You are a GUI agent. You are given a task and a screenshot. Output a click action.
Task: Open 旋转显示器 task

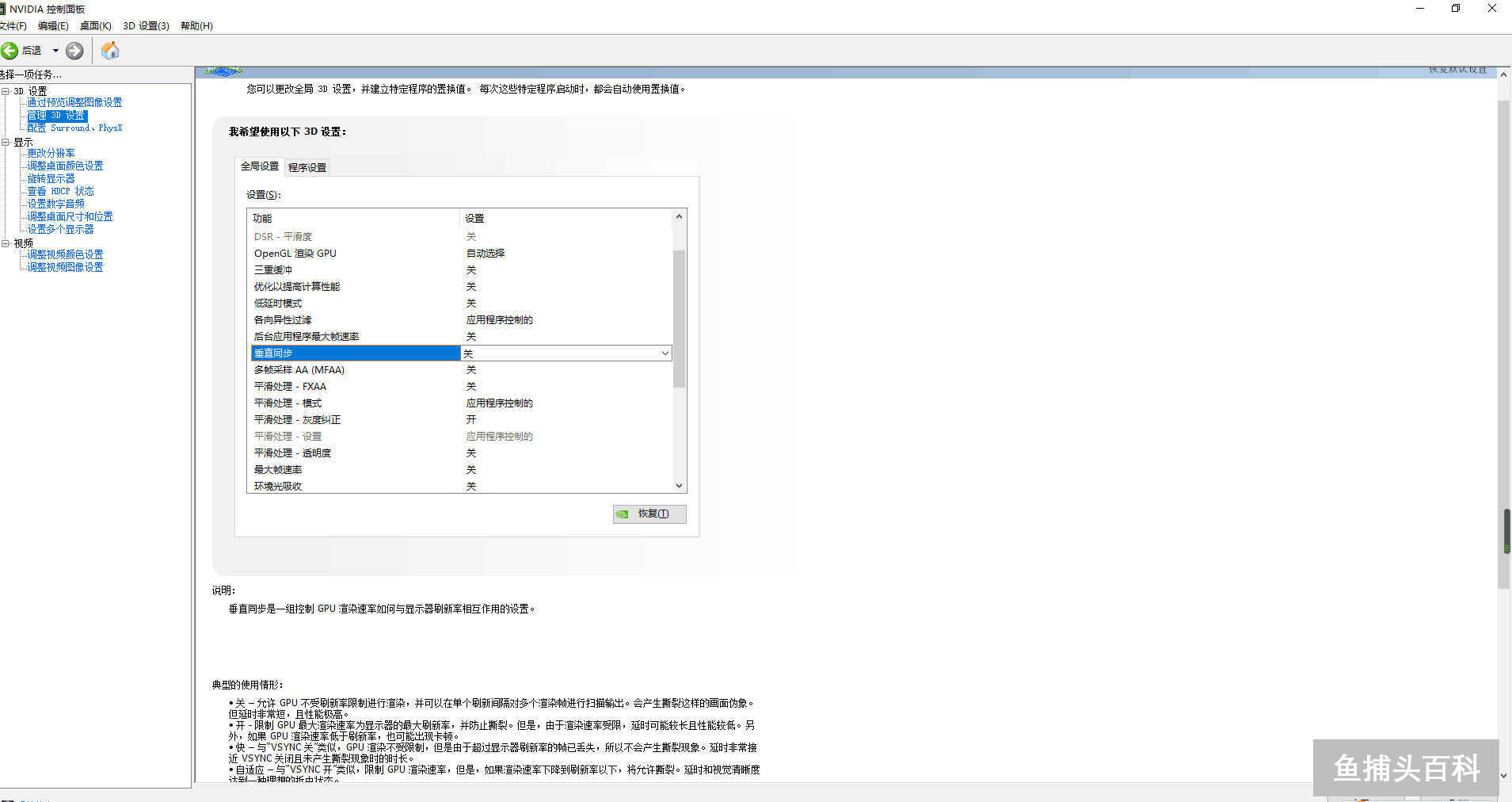coord(51,178)
